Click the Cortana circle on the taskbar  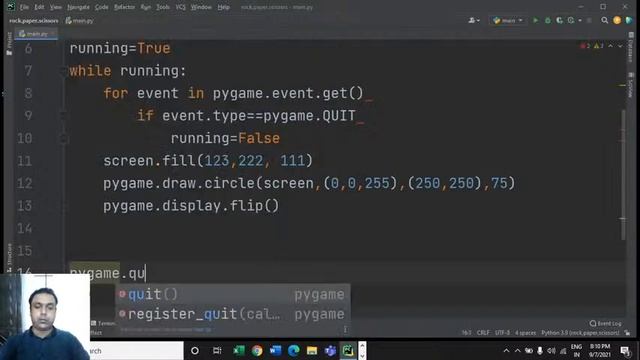[195, 350]
